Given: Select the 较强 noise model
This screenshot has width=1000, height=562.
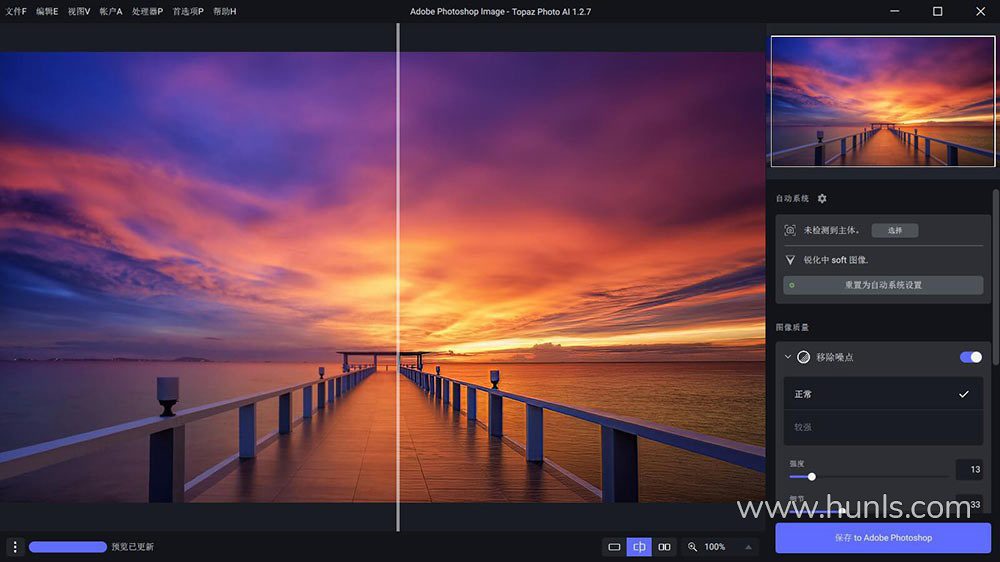Looking at the screenshot, I should (x=883, y=427).
